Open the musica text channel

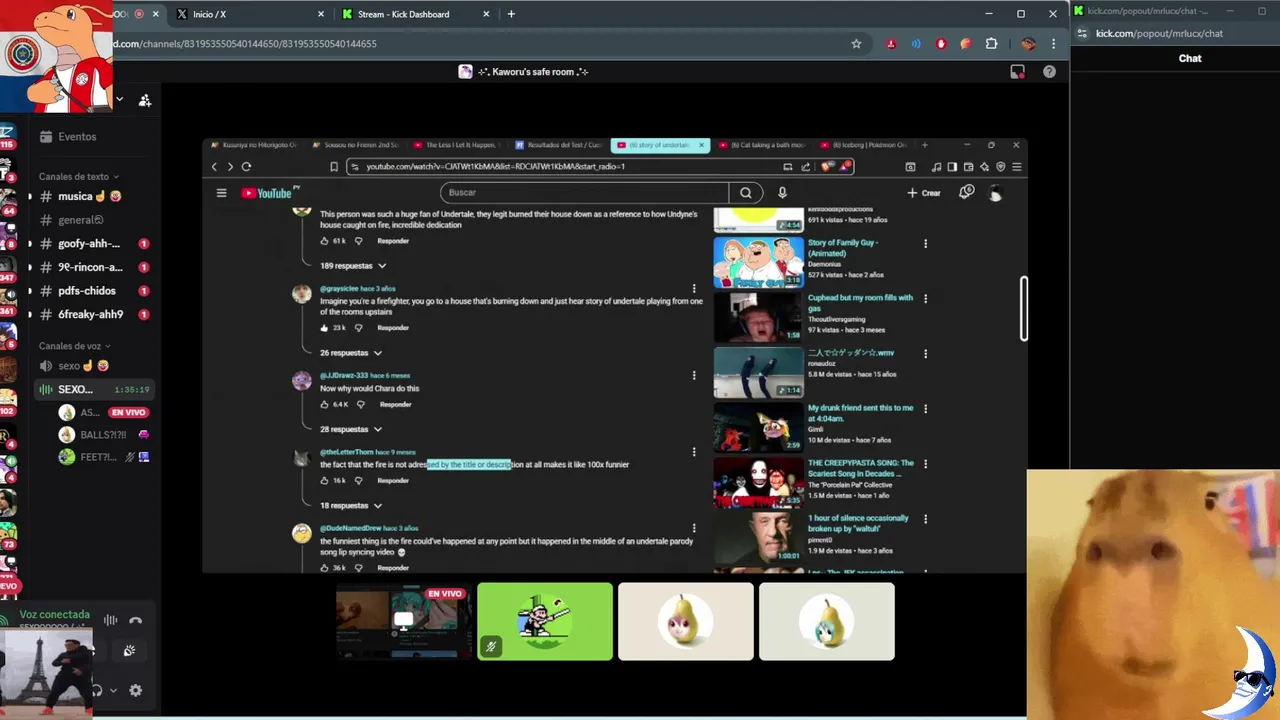89,197
